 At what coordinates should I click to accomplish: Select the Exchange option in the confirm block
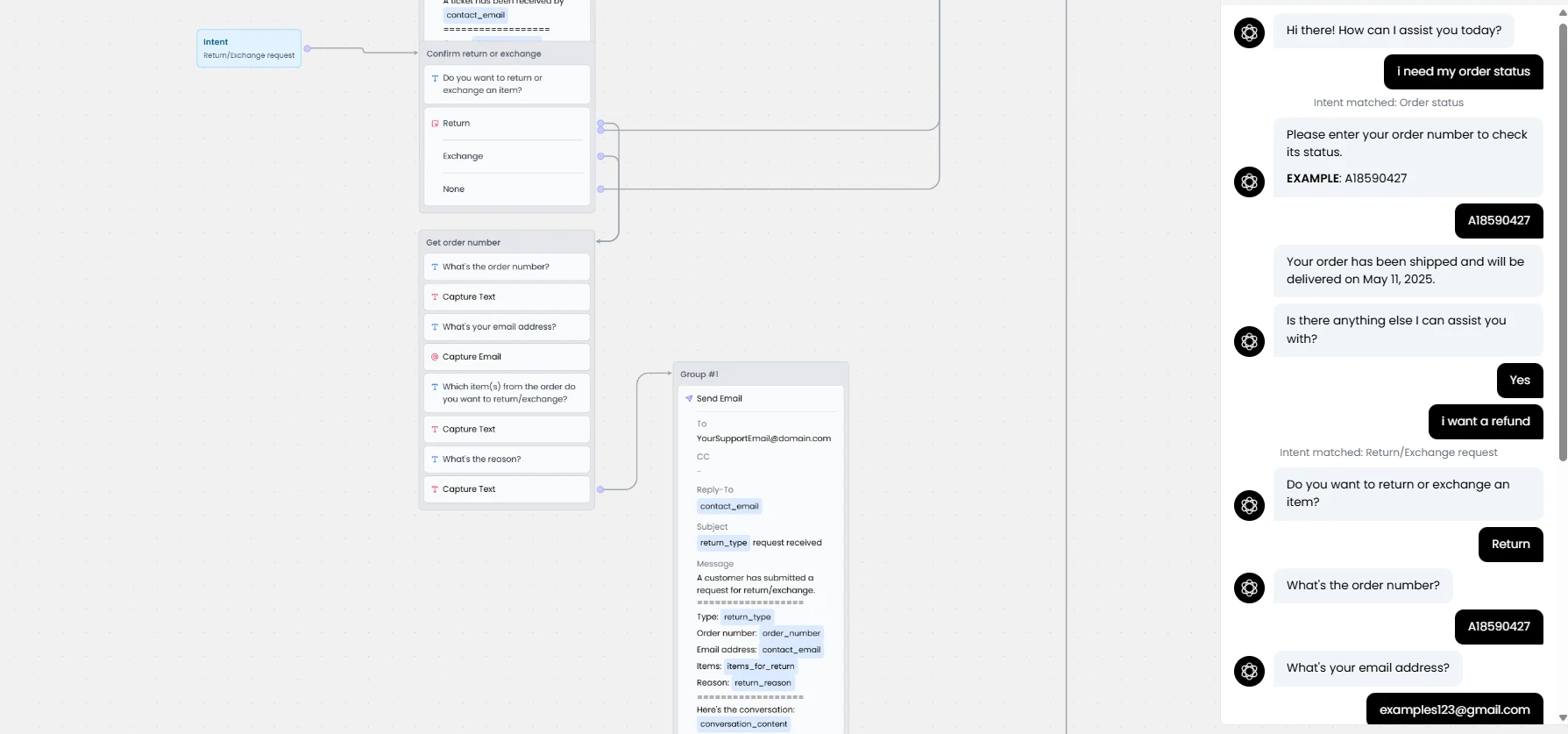tap(507, 156)
